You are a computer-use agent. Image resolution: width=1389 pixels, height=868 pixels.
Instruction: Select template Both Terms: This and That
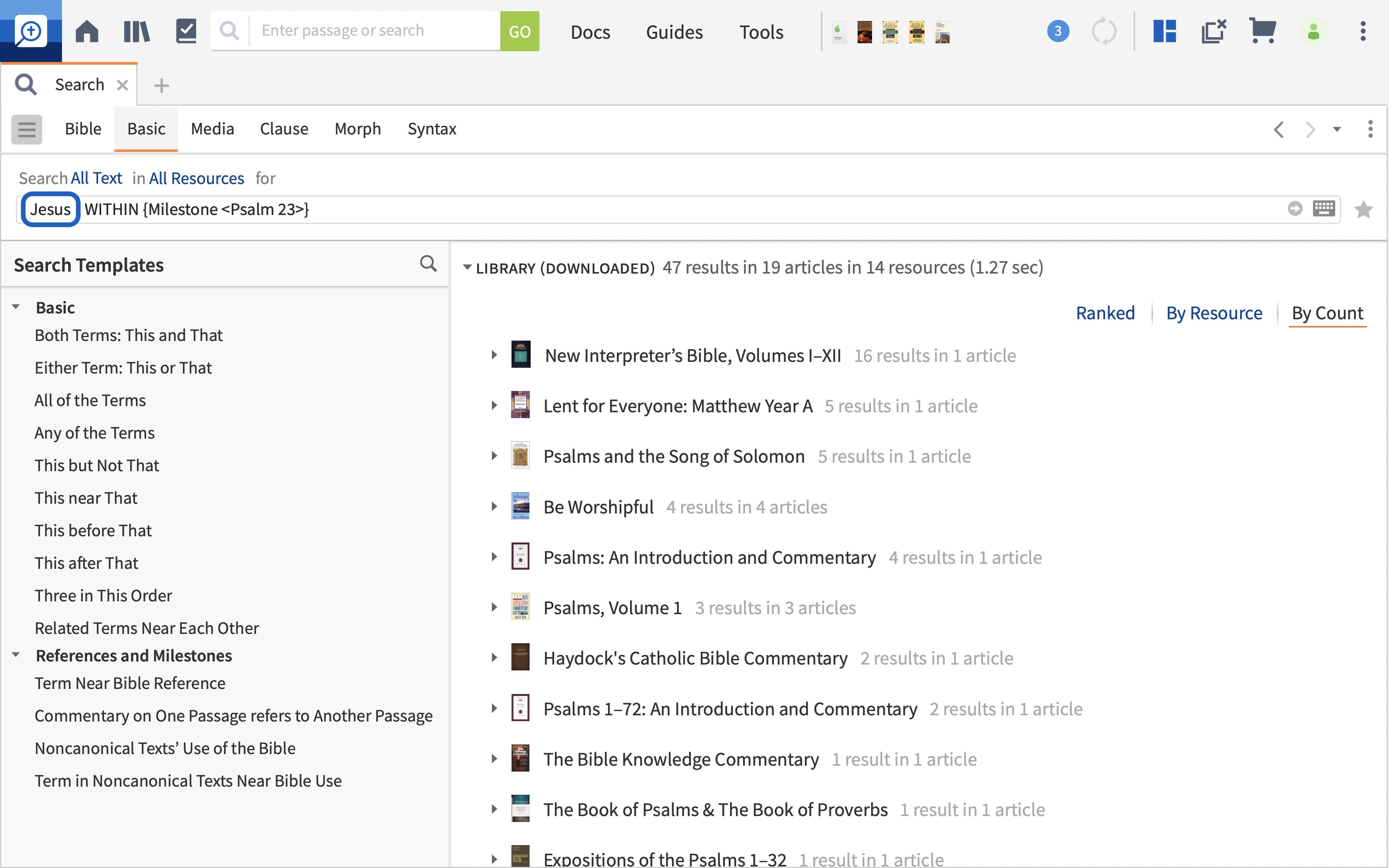[x=129, y=335]
